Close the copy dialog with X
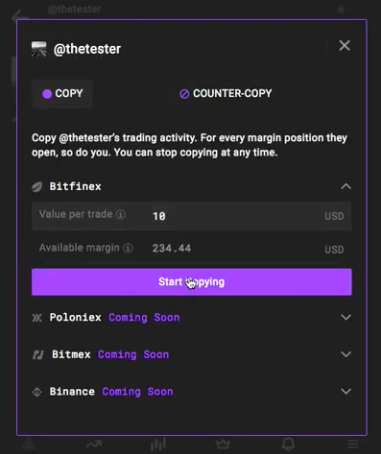Screen dimensions: 381x454 pos(344,45)
